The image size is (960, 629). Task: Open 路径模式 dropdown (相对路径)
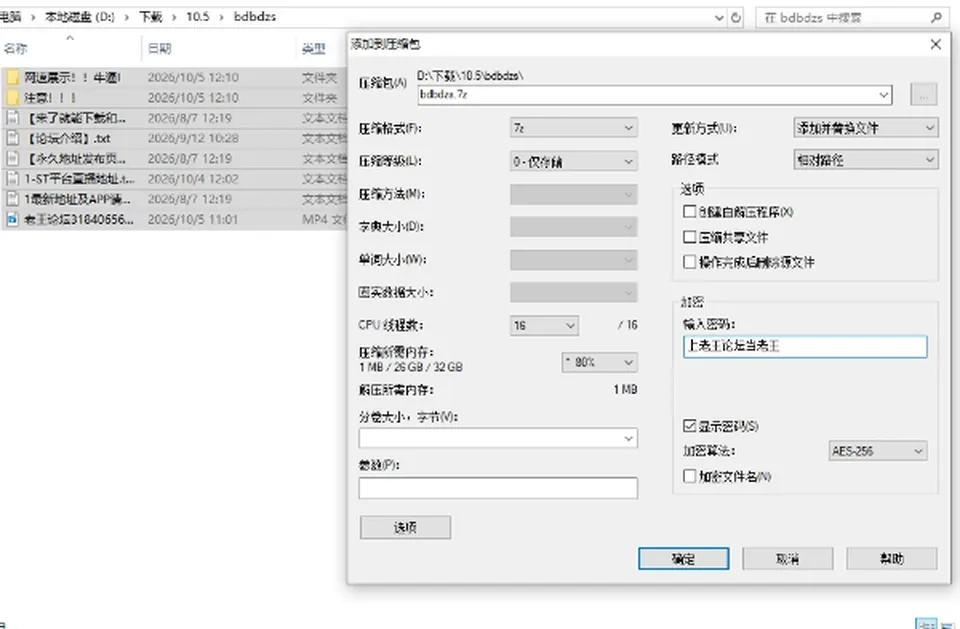[866, 160]
